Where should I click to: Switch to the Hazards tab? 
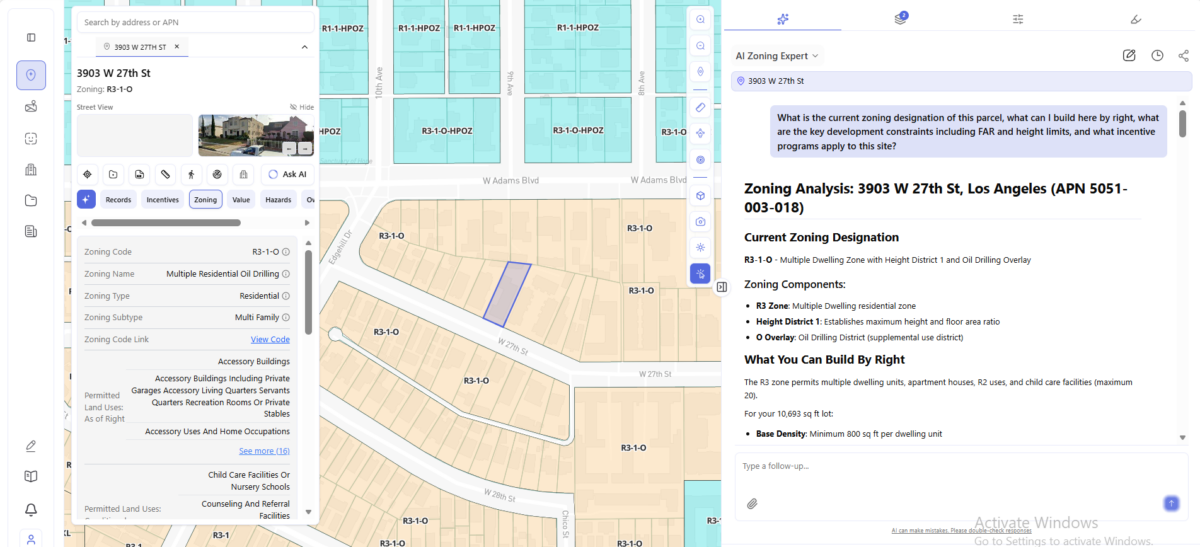(278, 200)
